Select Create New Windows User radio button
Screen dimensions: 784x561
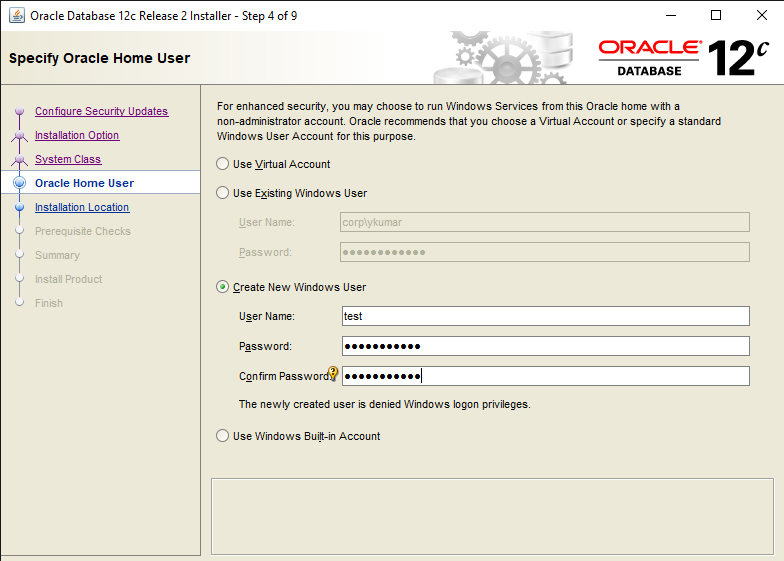tap(223, 287)
